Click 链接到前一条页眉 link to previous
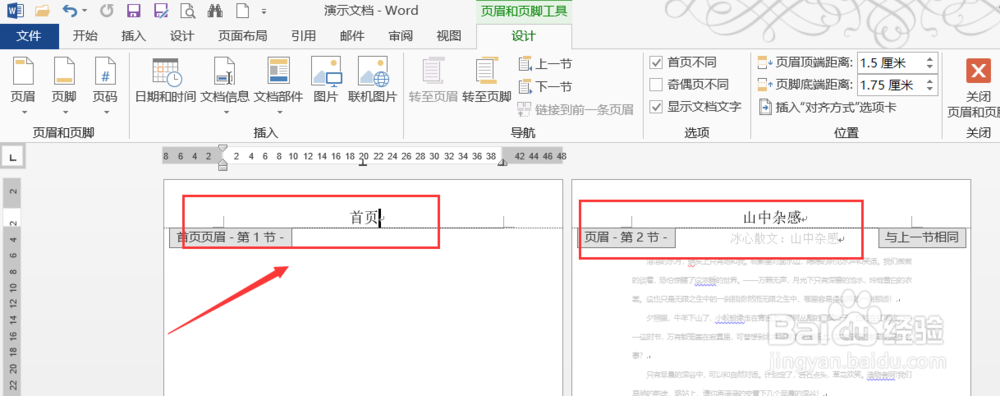Image resolution: width=1000 pixels, height=396 pixels. (575, 109)
